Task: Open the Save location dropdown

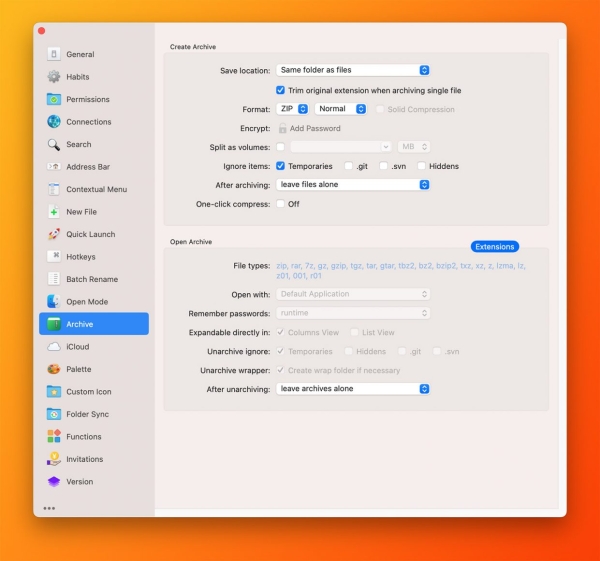Action: coord(353,70)
